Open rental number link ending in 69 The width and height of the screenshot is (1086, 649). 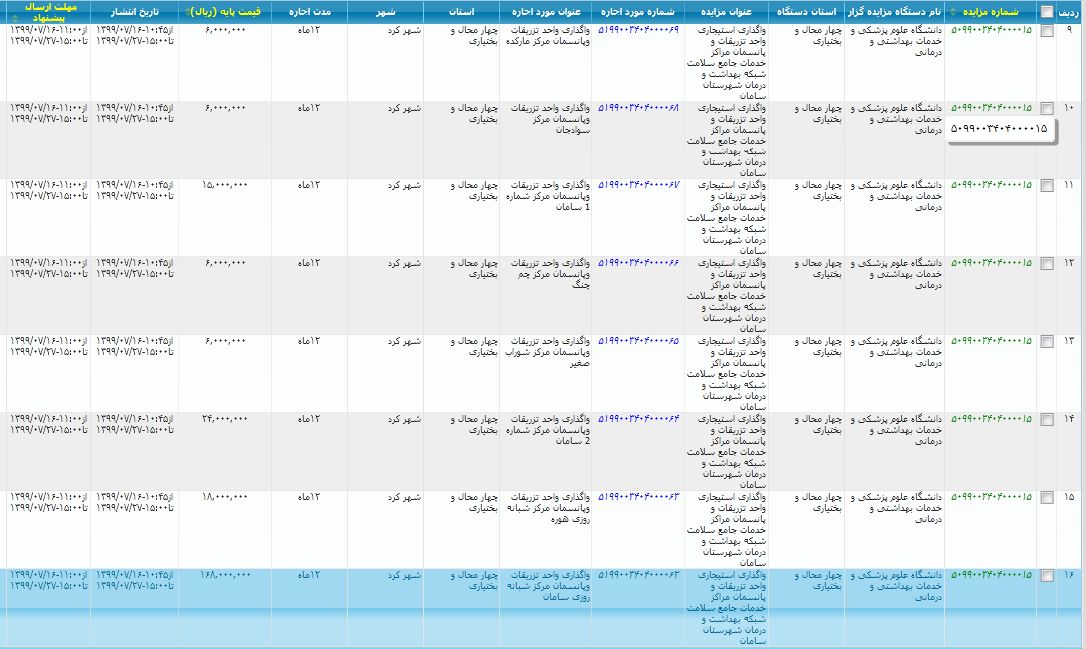(638, 30)
